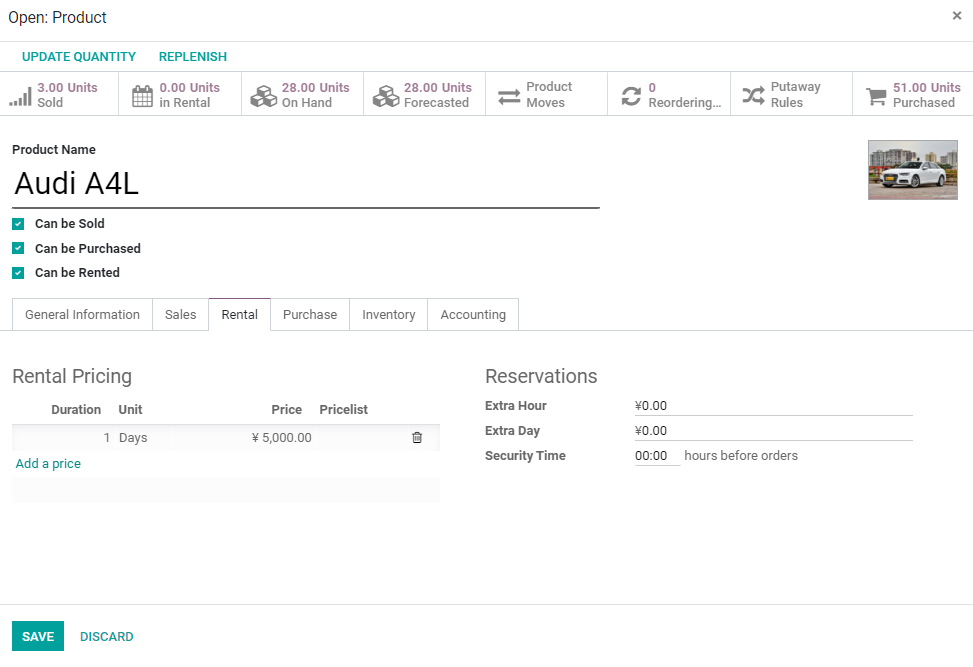This screenshot has width=973, height=667.
Task: Discard changes to the product
Action: tap(107, 636)
